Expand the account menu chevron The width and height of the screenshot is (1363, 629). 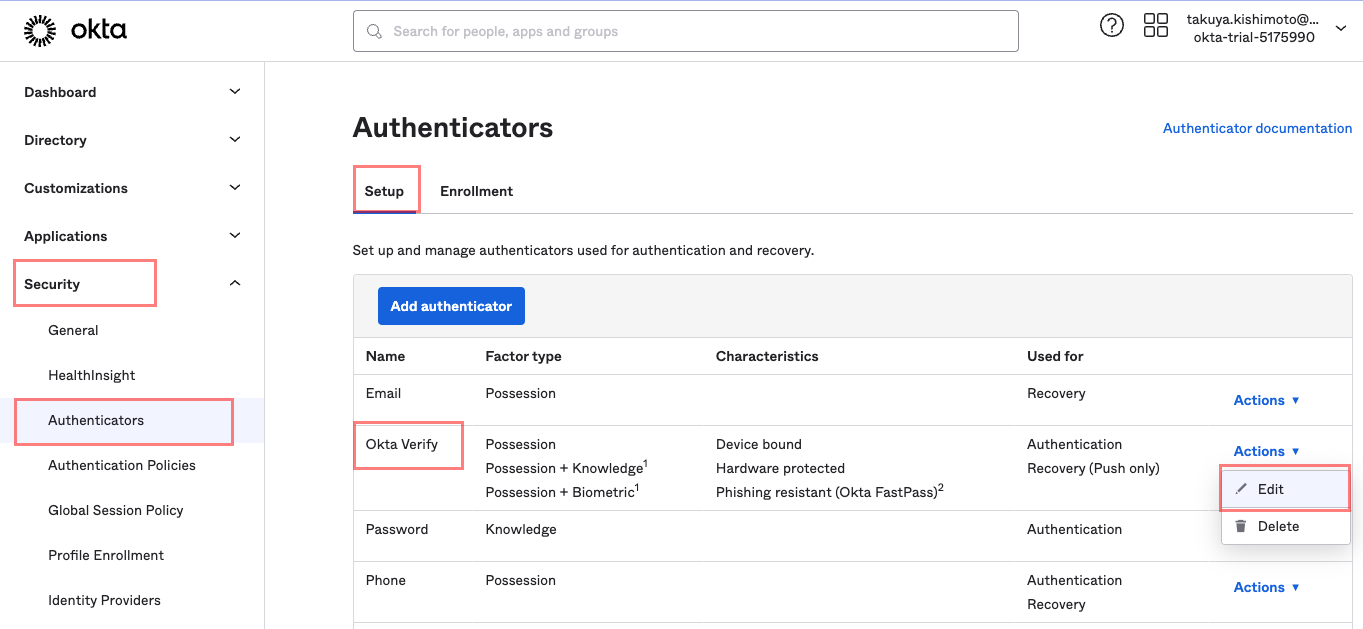point(1341,29)
